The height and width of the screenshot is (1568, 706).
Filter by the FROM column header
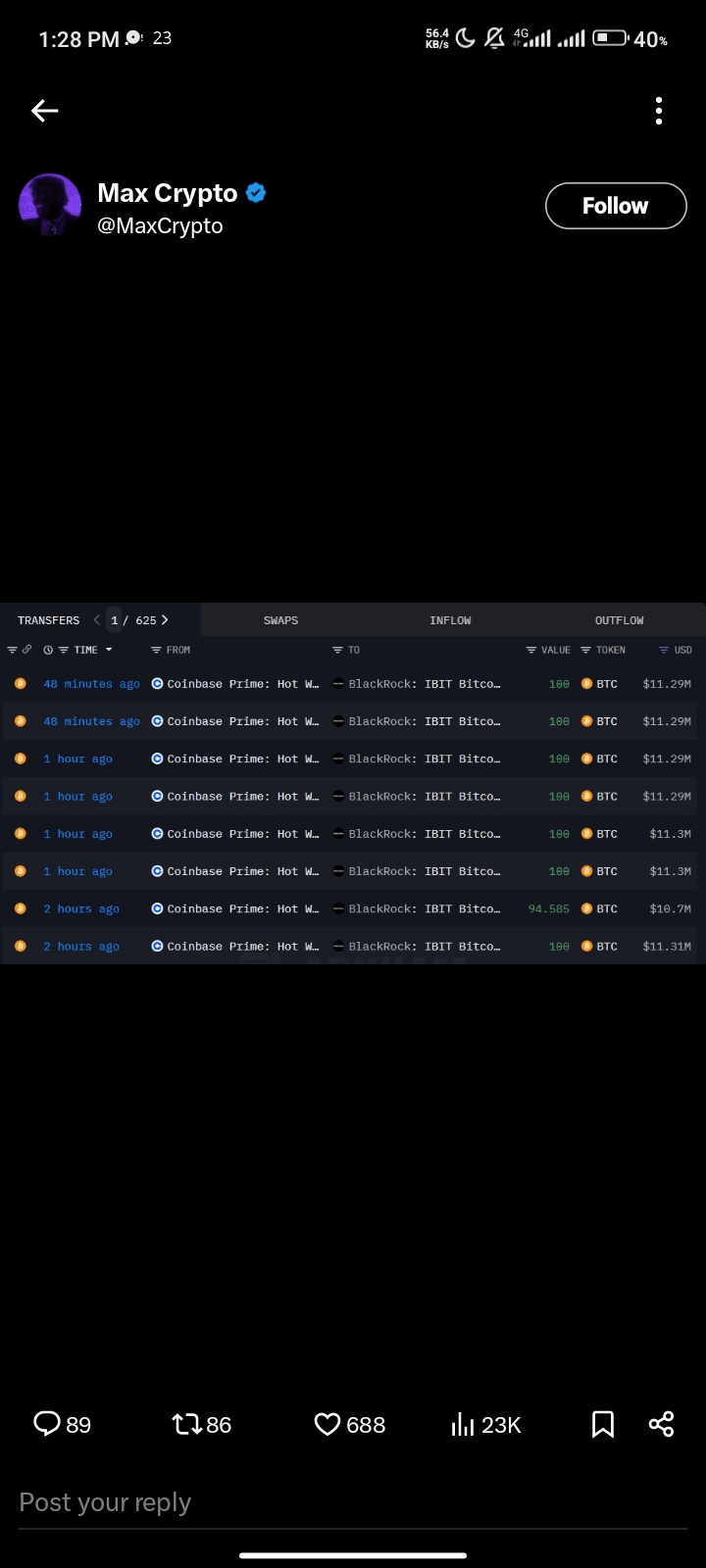click(171, 650)
